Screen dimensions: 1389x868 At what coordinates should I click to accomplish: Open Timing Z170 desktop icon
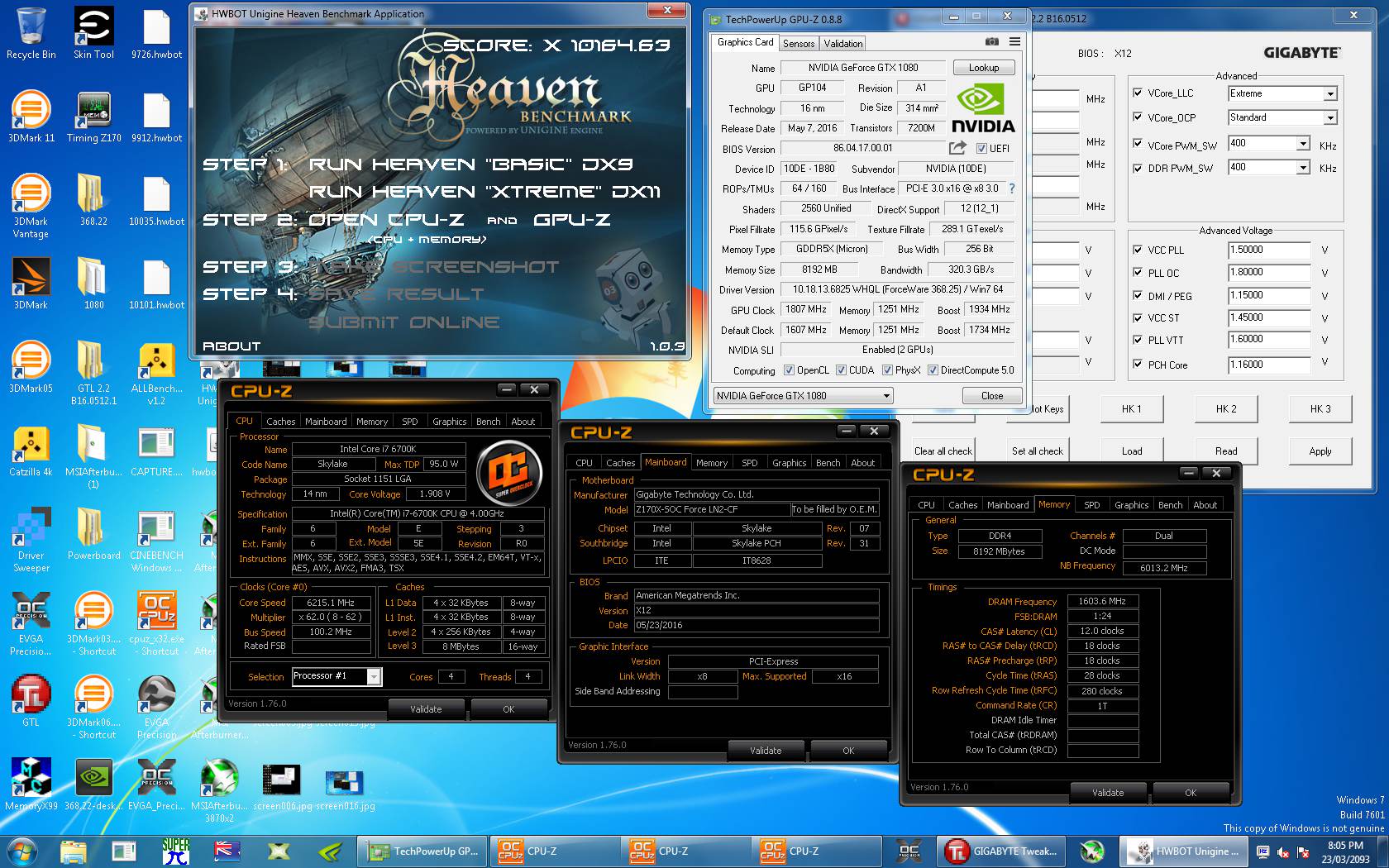(93, 117)
